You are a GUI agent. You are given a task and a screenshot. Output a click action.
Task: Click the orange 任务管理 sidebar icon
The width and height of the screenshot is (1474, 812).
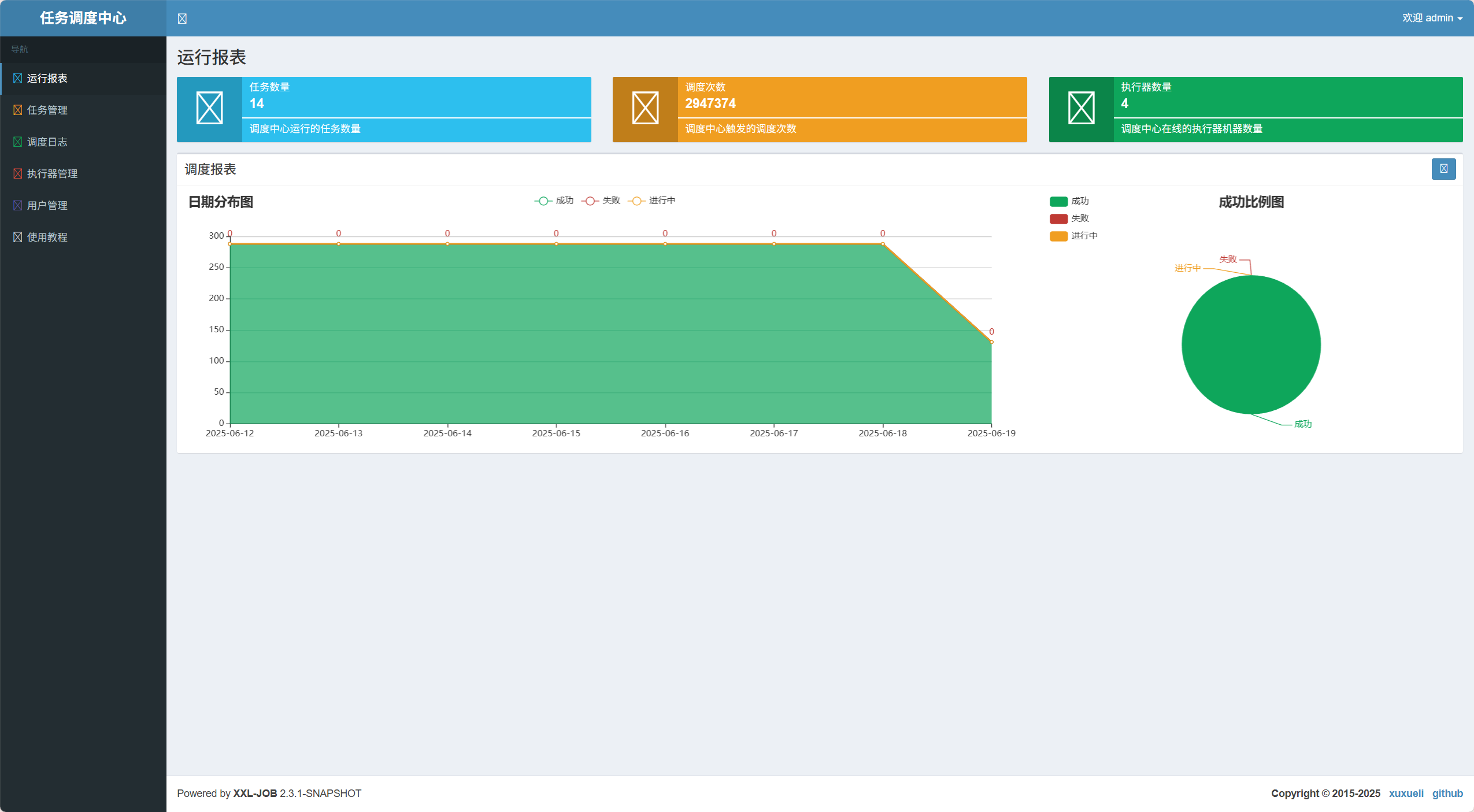[17, 110]
